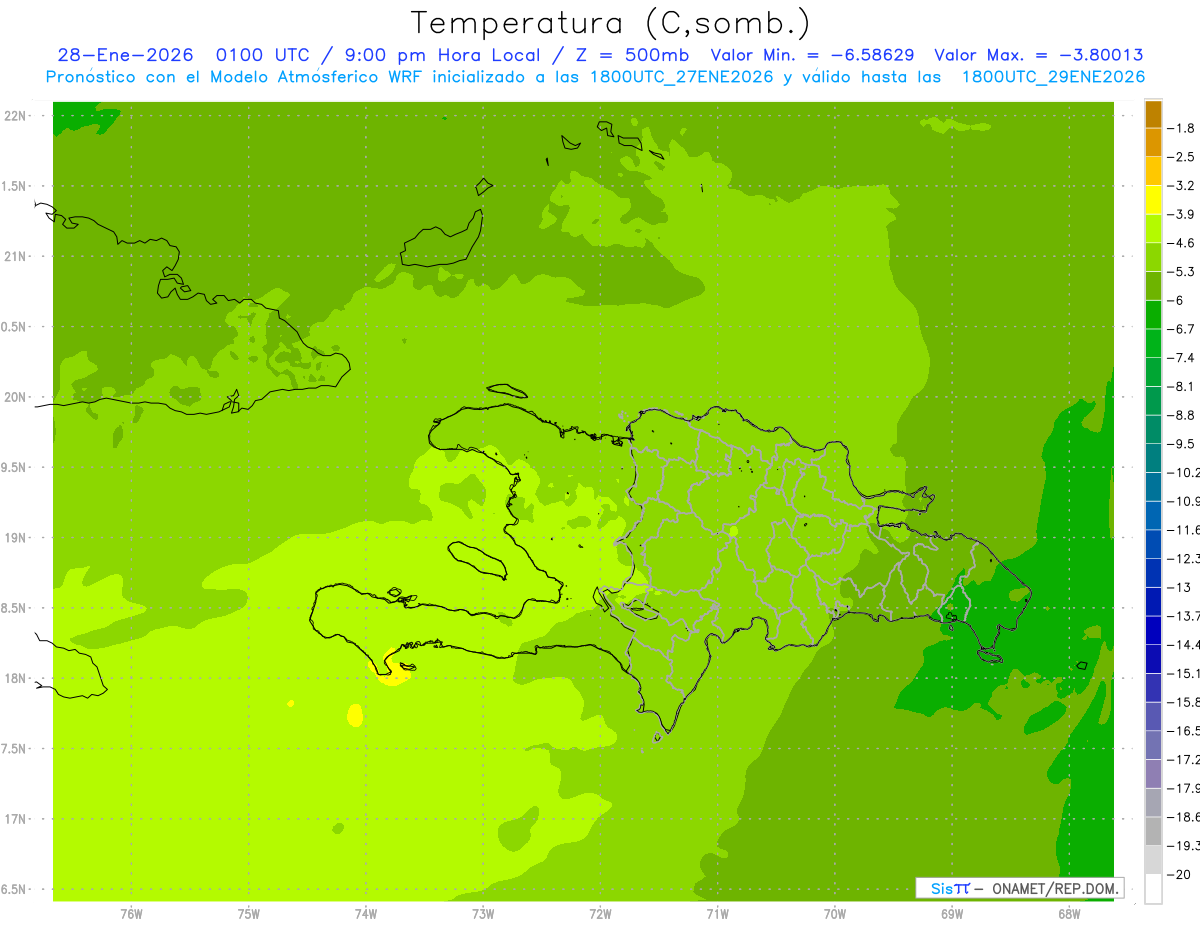
Task: Click the 18N latitude label
Action: coord(16,678)
